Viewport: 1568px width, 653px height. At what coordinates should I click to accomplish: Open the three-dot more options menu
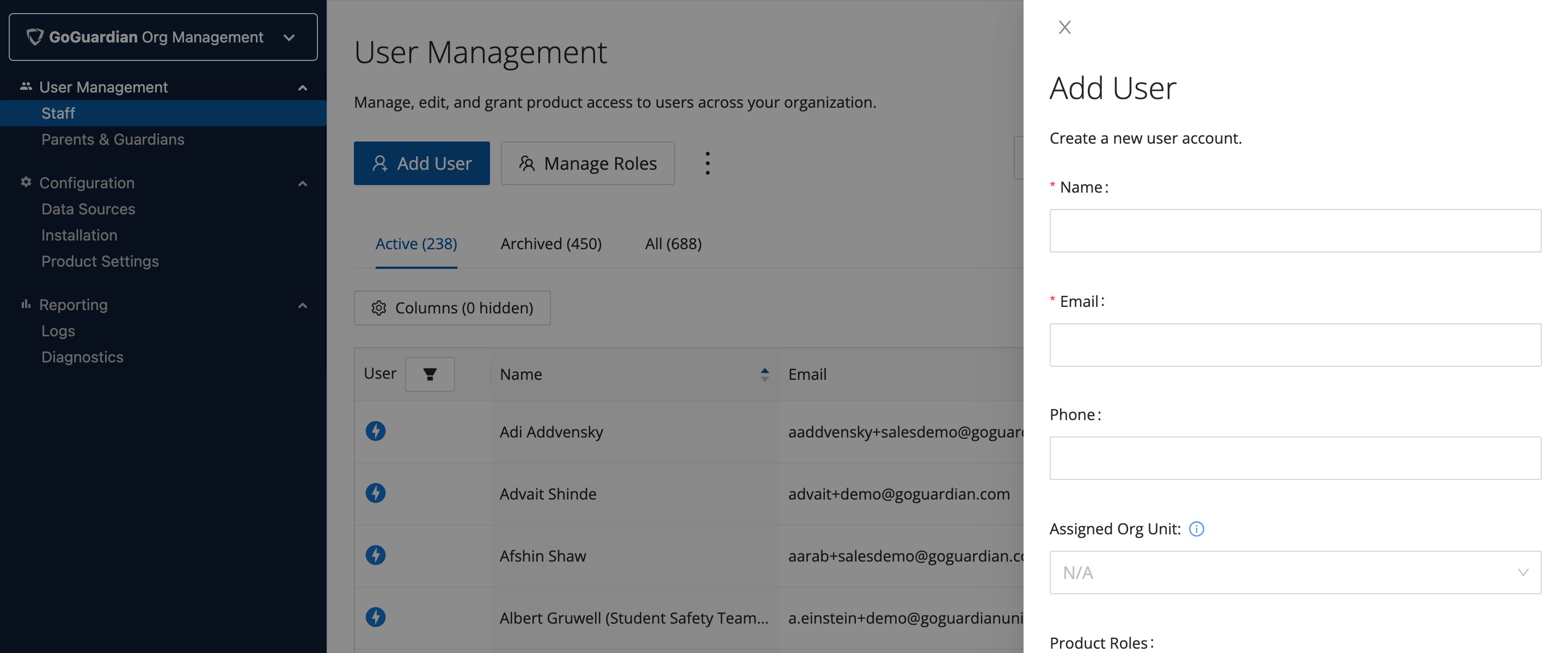707,163
